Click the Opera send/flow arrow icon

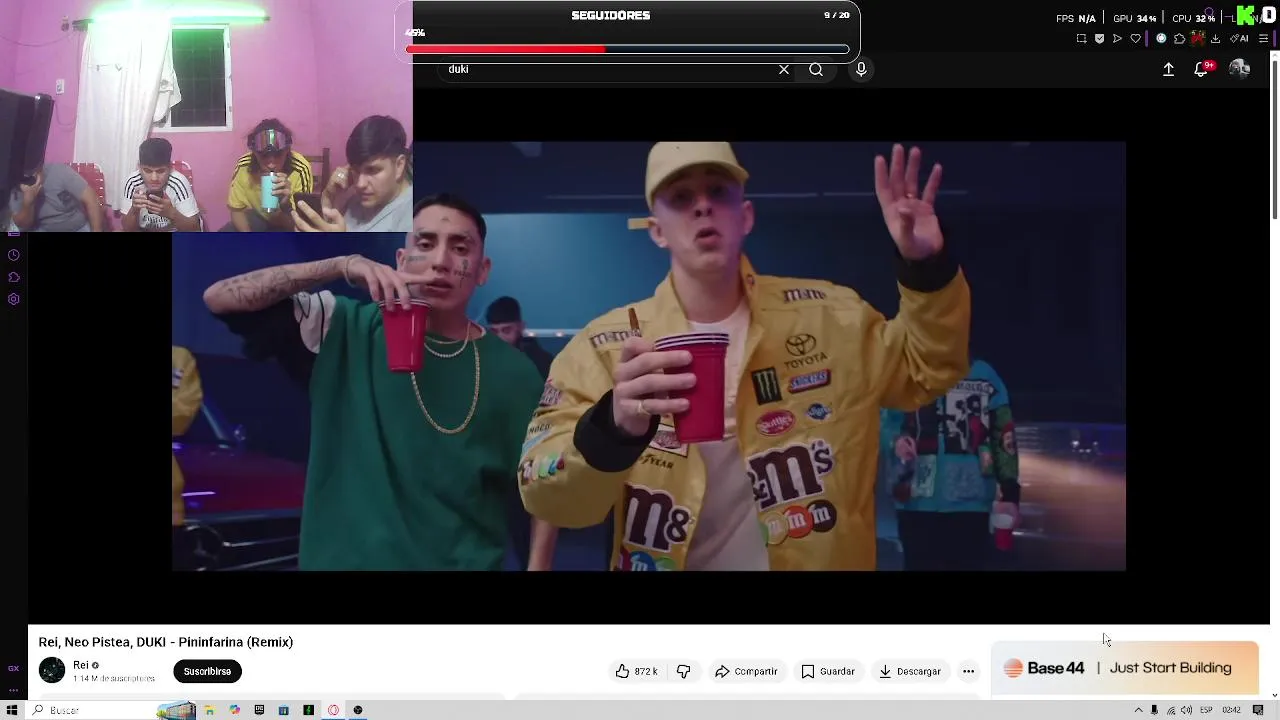[x=1117, y=38]
